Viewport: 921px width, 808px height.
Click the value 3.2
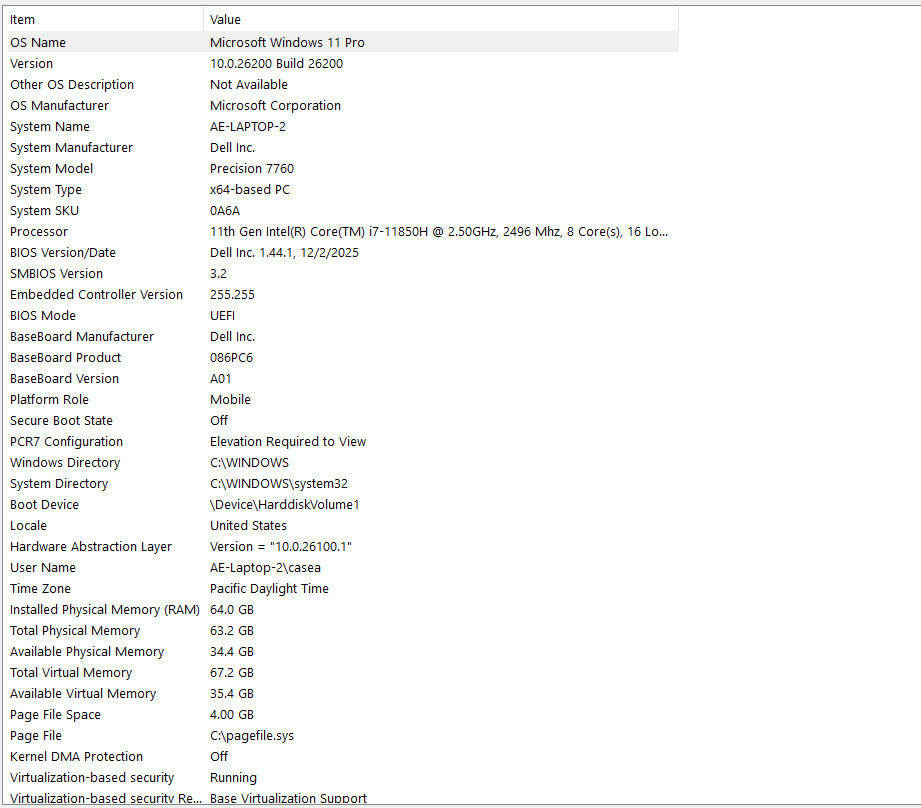[x=219, y=274]
